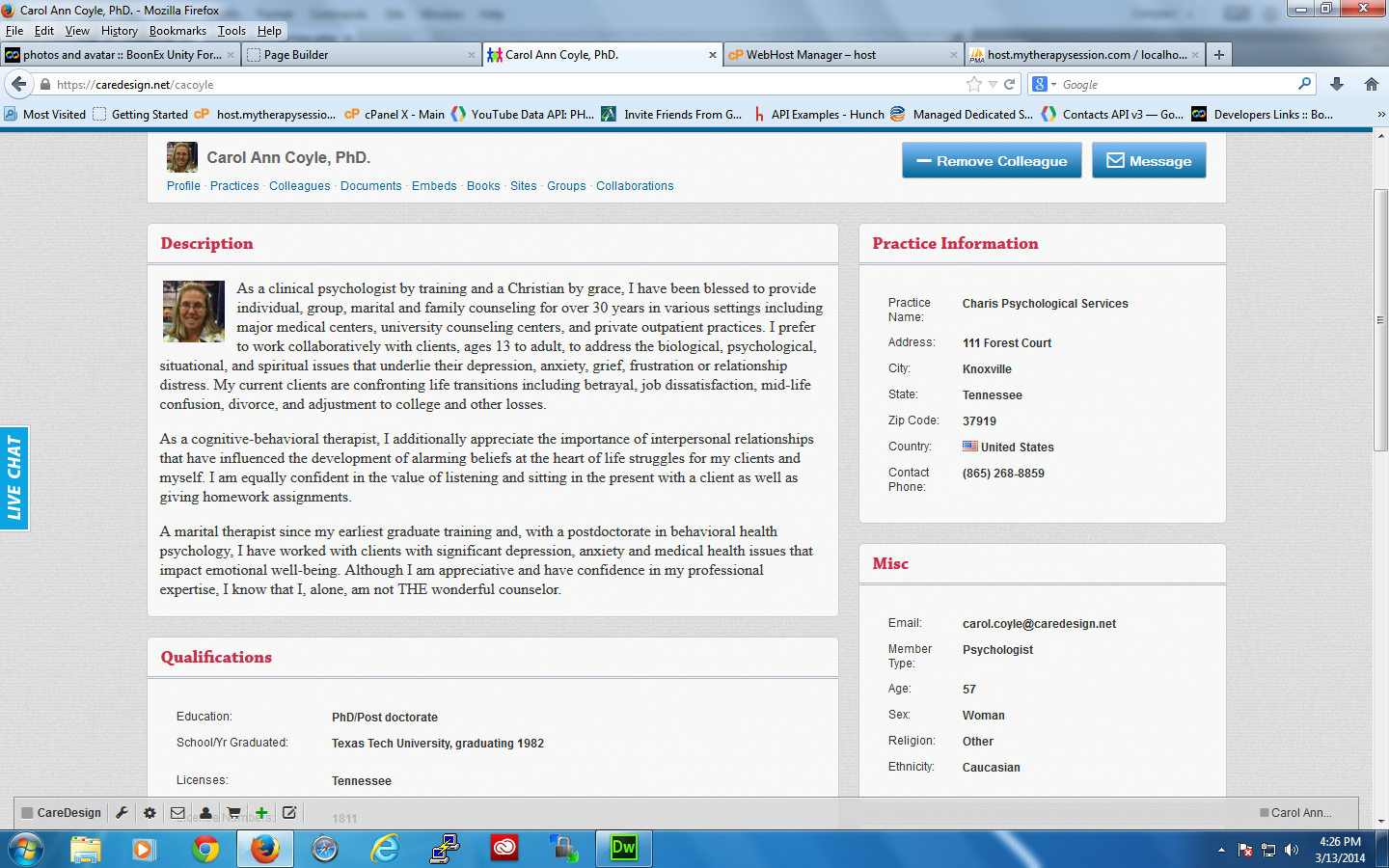The height and width of the screenshot is (868, 1389).
Task: Click the green plus in CareDesign bar
Action: pos(261,813)
